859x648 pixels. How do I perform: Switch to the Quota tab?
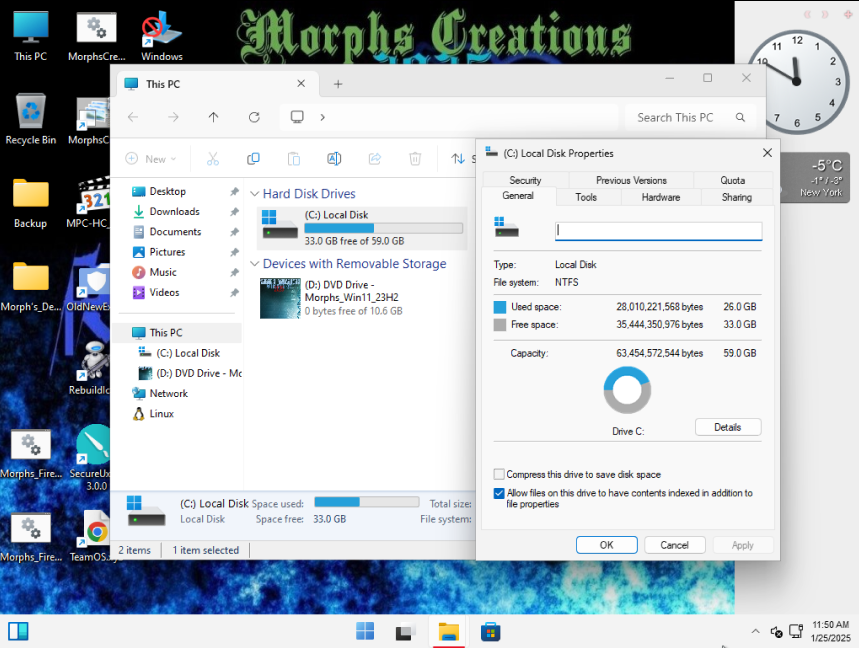[x=732, y=180]
